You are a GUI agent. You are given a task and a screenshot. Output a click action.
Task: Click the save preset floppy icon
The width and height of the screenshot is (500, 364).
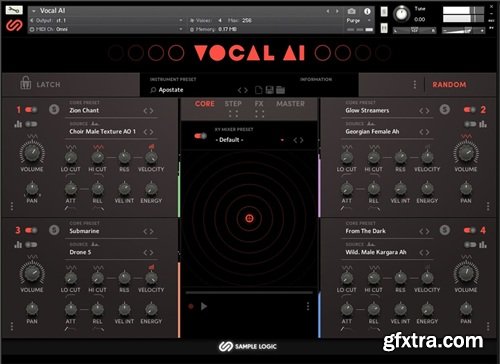269,90
